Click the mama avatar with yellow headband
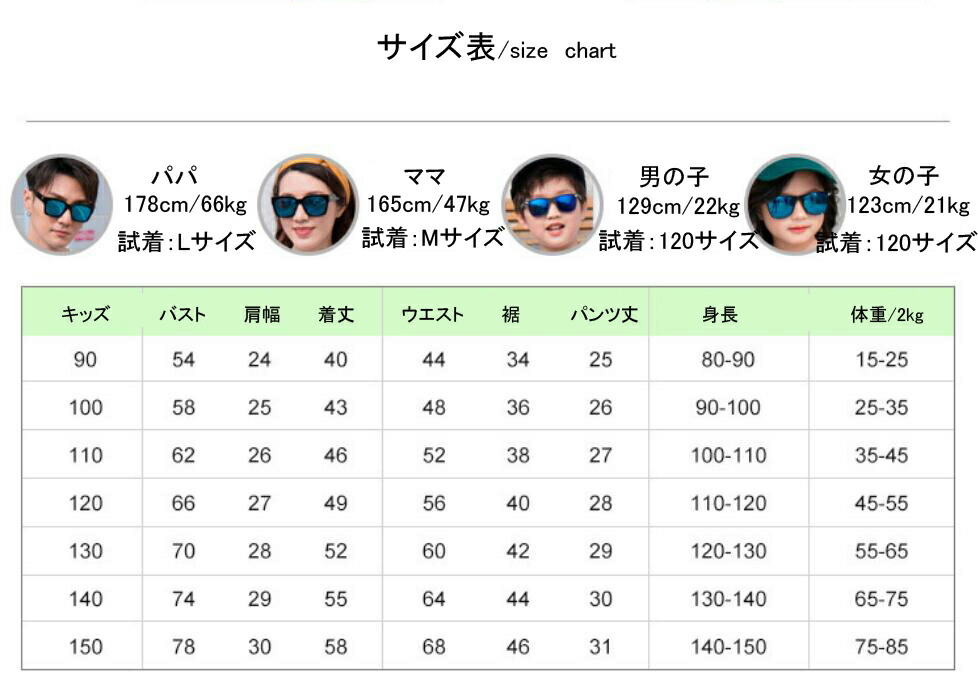 click(x=308, y=204)
